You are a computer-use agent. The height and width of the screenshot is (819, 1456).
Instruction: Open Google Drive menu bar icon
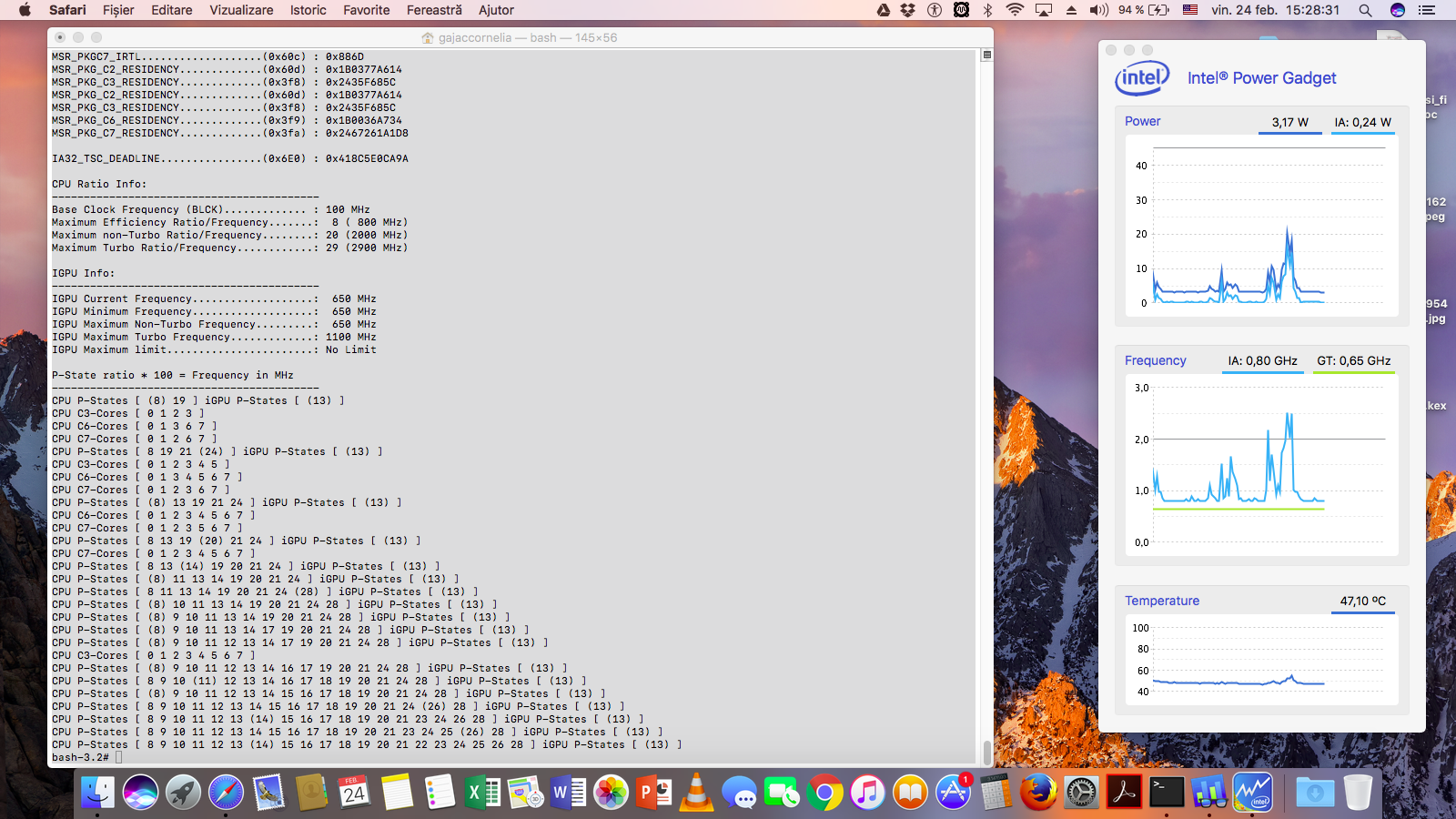(883, 10)
